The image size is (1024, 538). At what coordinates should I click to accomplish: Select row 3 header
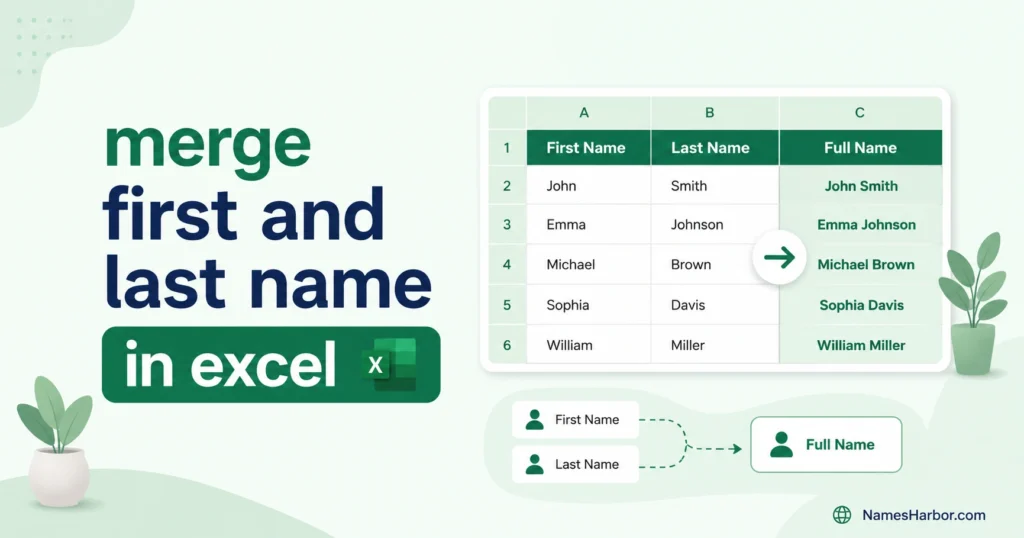tap(507, 225)
